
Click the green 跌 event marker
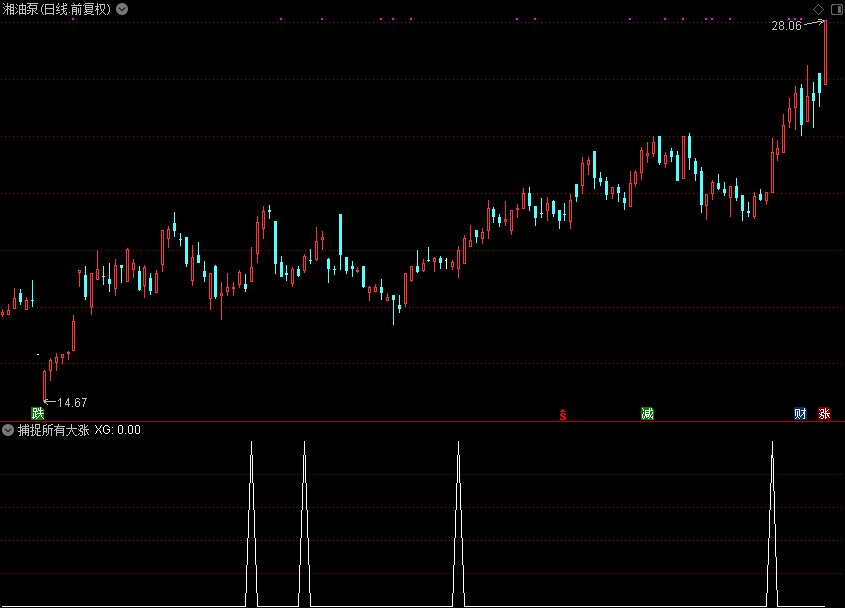click(x=38, y=413)
